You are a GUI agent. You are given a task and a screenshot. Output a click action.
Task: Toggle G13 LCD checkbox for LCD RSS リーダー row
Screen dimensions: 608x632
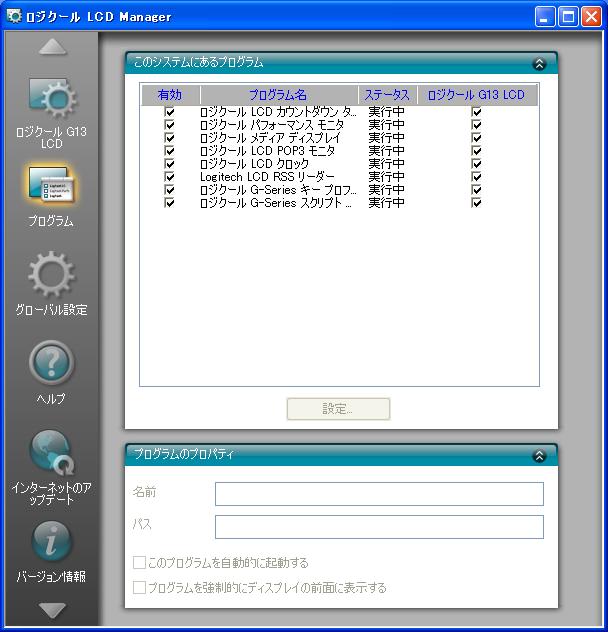pos(476,177)
